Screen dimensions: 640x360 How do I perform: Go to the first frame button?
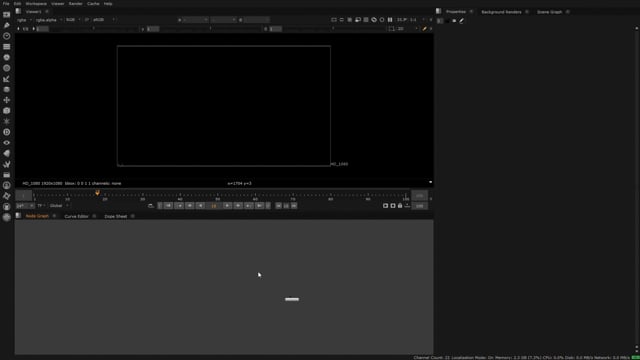coord(168,206)
